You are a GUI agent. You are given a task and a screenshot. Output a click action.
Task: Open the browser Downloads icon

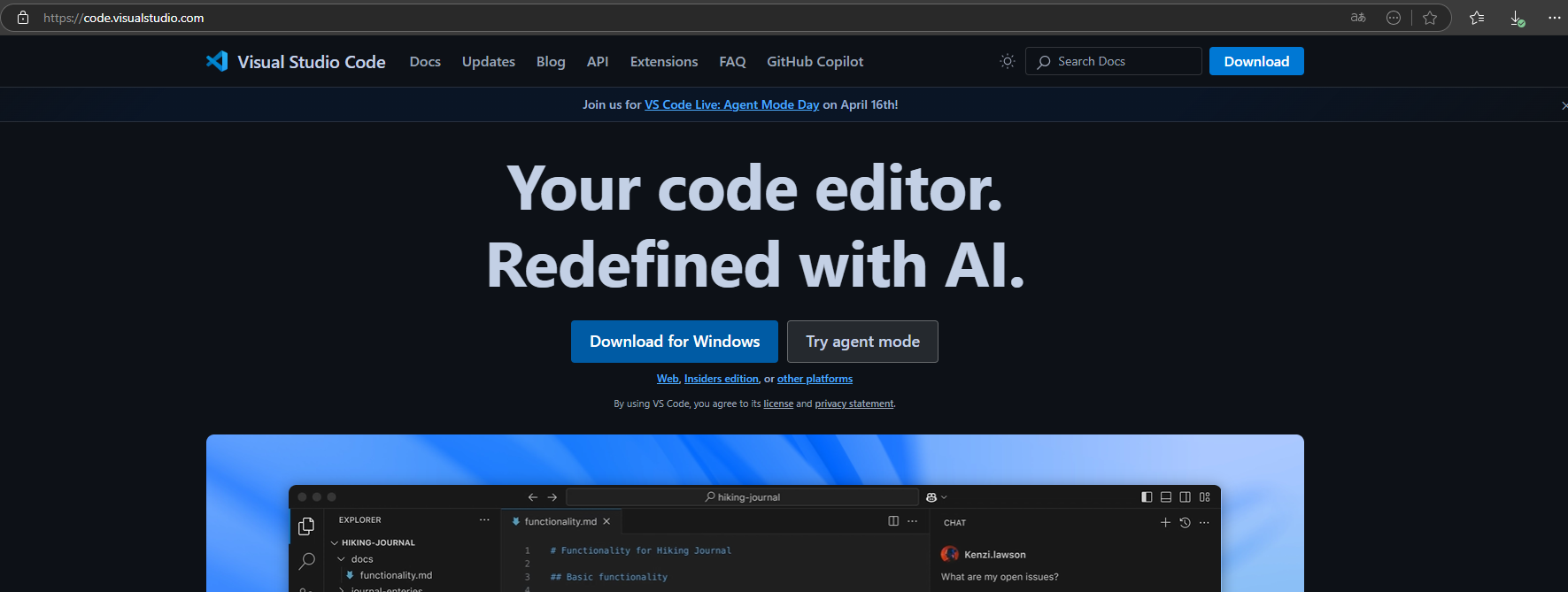point(1517,18)
